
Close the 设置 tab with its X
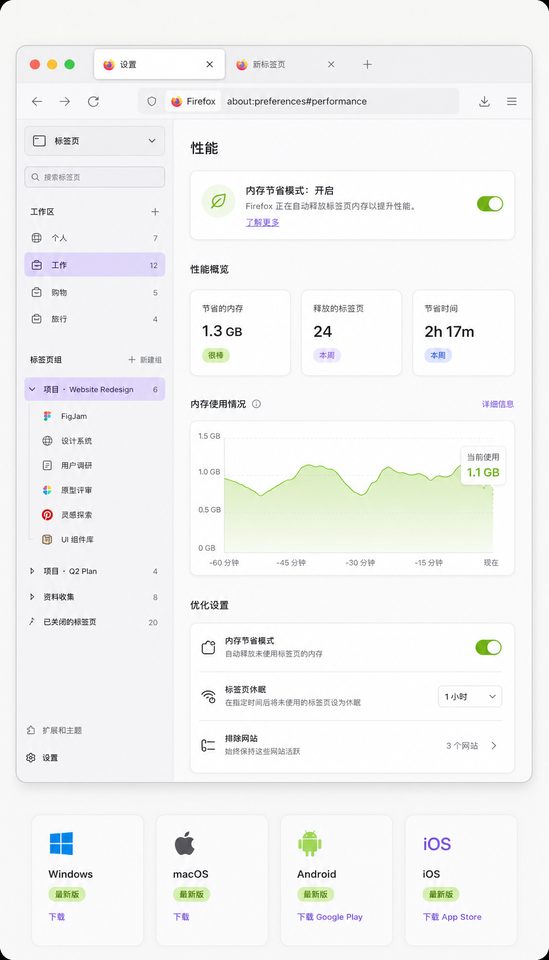(209, 64)
